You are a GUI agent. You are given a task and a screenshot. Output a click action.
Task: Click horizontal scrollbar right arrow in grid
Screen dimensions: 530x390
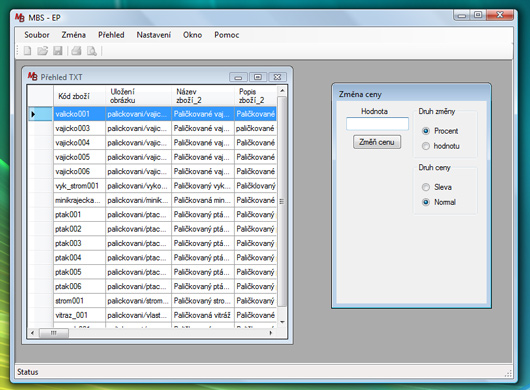tap(271, 333)
